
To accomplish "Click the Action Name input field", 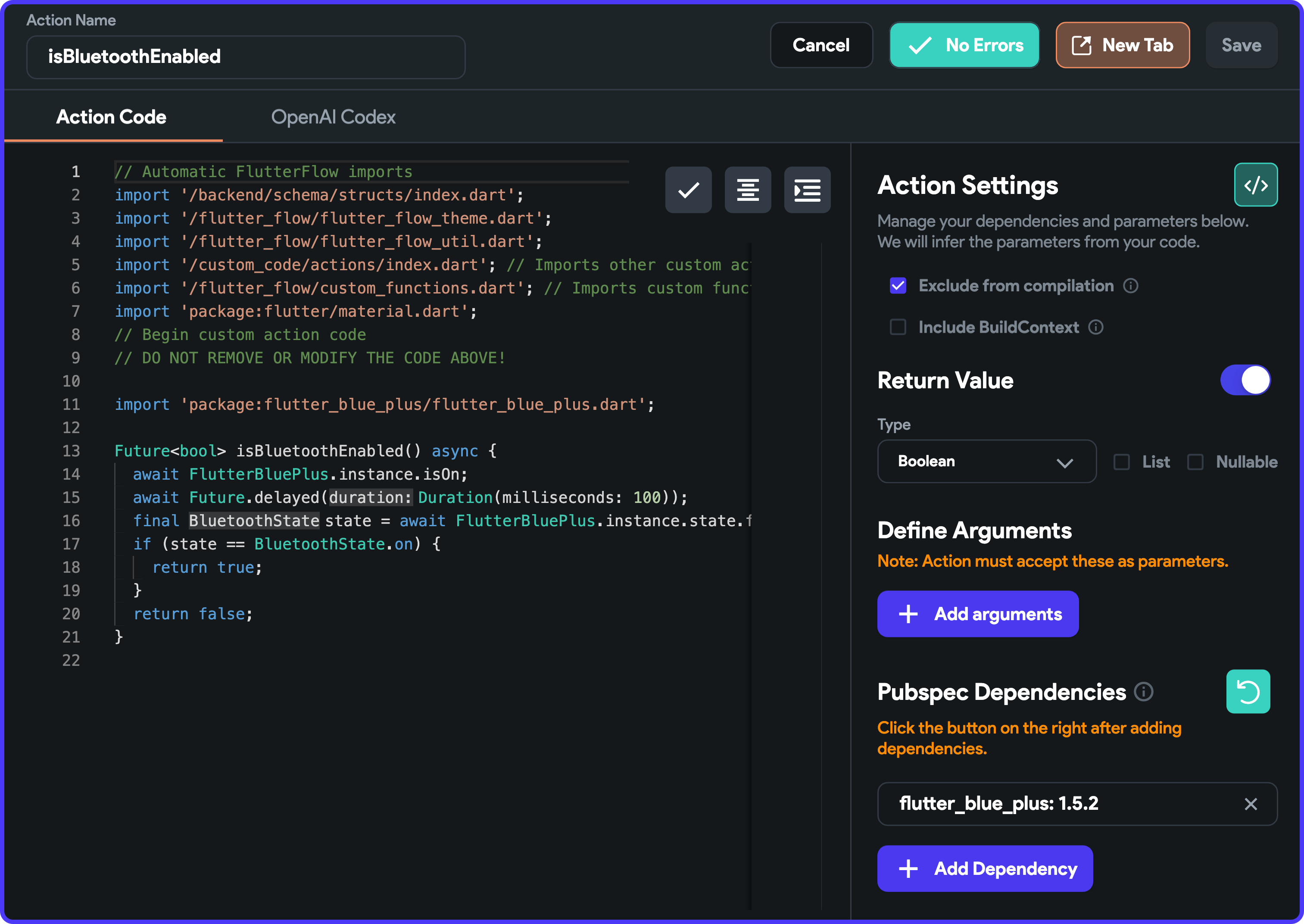I will click(x=246, y=57).
